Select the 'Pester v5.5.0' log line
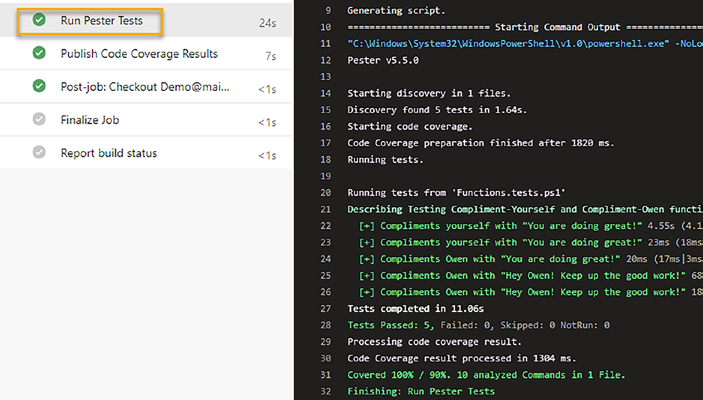 click(x=381, y=61)
